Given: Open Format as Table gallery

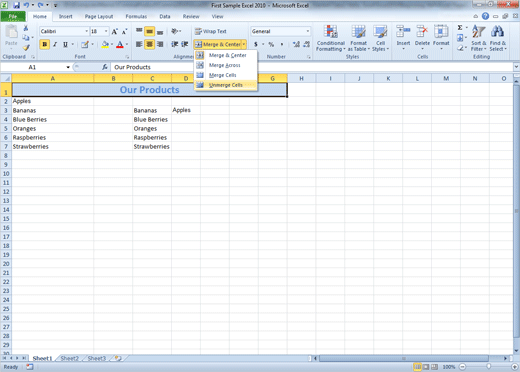Looking at the screenshot, I should pos(359,38).
